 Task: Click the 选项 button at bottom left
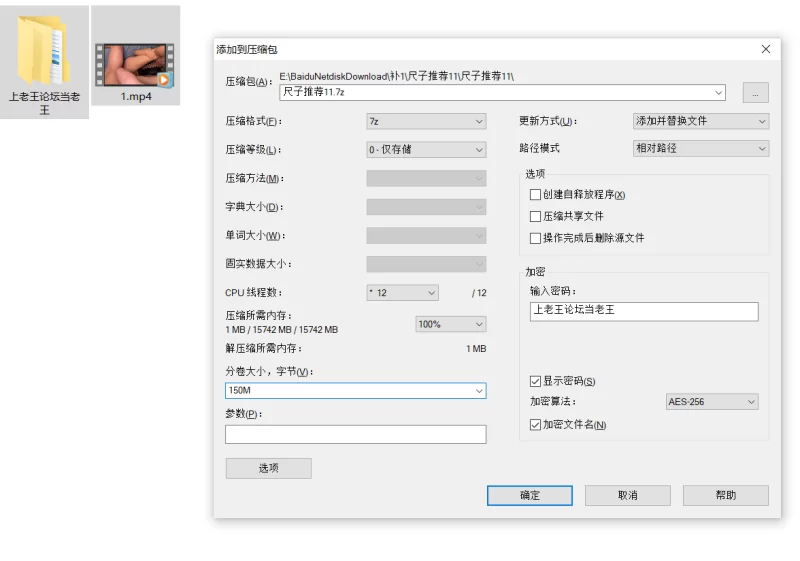(x=268, y=468)
